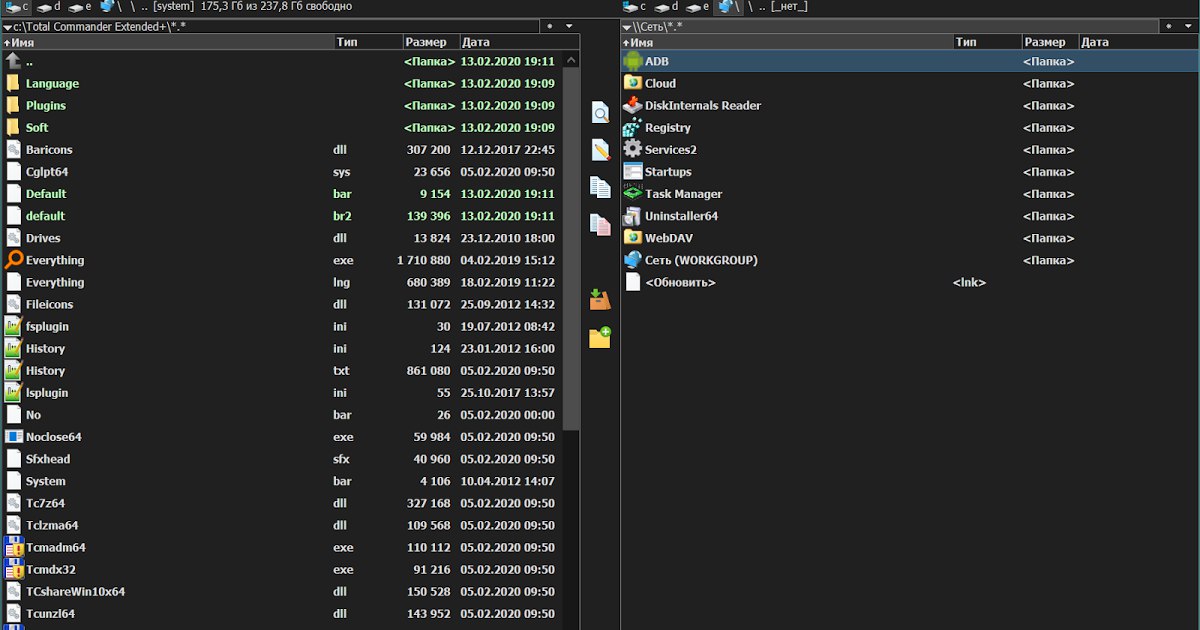This screenshot has width=1200, height=630.
Task: Select drive e in left panel
Action: coord(81,7)
